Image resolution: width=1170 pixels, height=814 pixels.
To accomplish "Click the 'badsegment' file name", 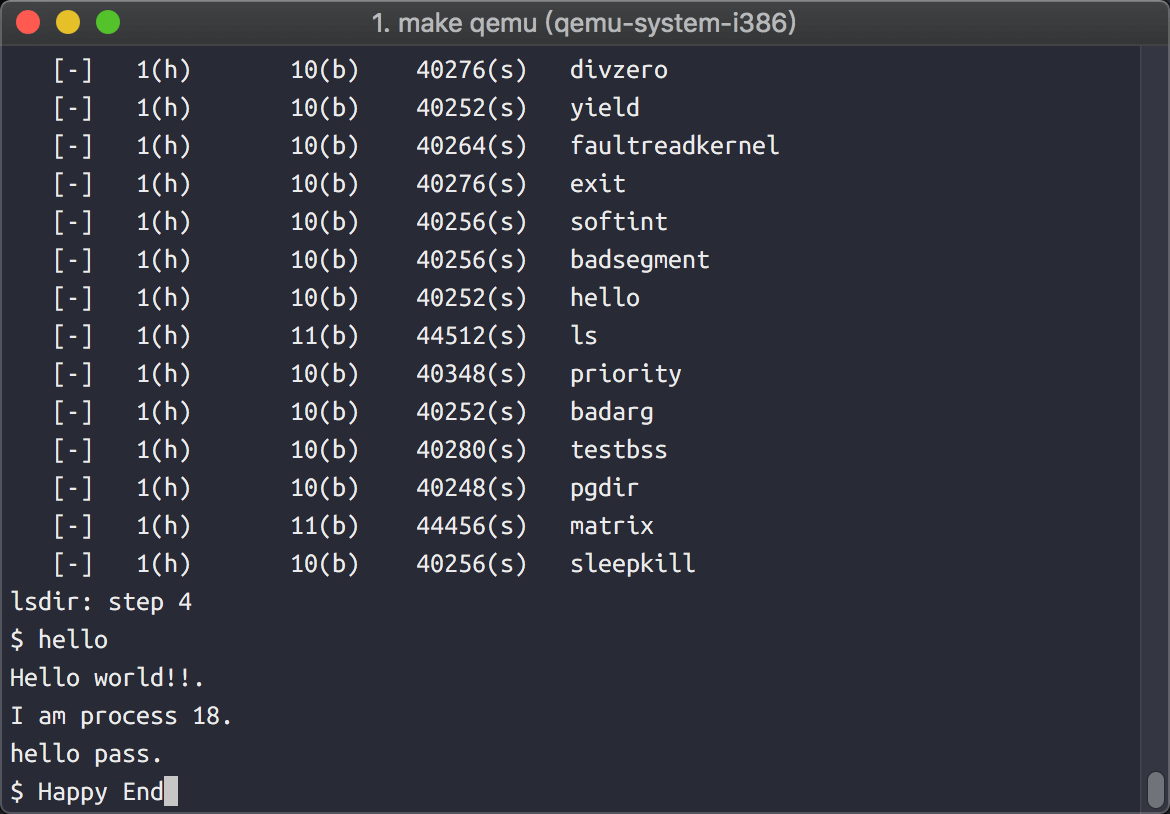I will coord(639,260).
